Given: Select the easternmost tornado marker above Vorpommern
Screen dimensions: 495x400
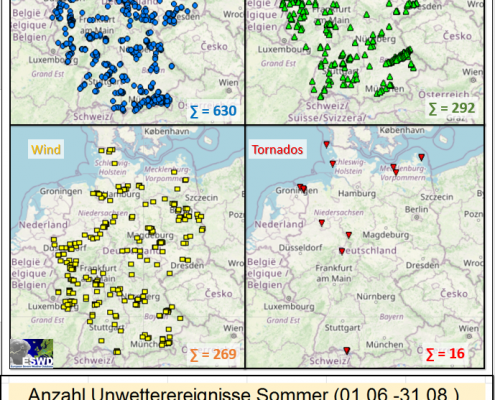Looking at the screenshot, I should pyautogui.click(x=422, y=157).
